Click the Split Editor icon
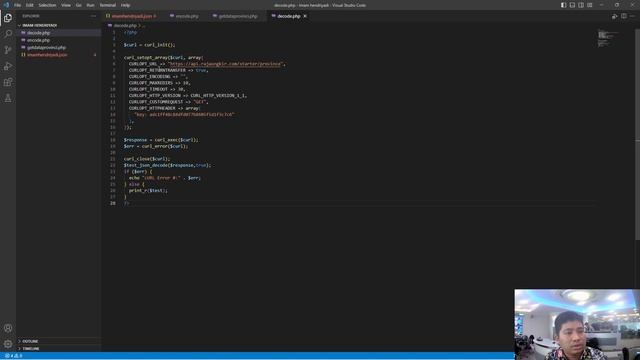Viewport: 640px width, 360px height. [x=624, y=16]
